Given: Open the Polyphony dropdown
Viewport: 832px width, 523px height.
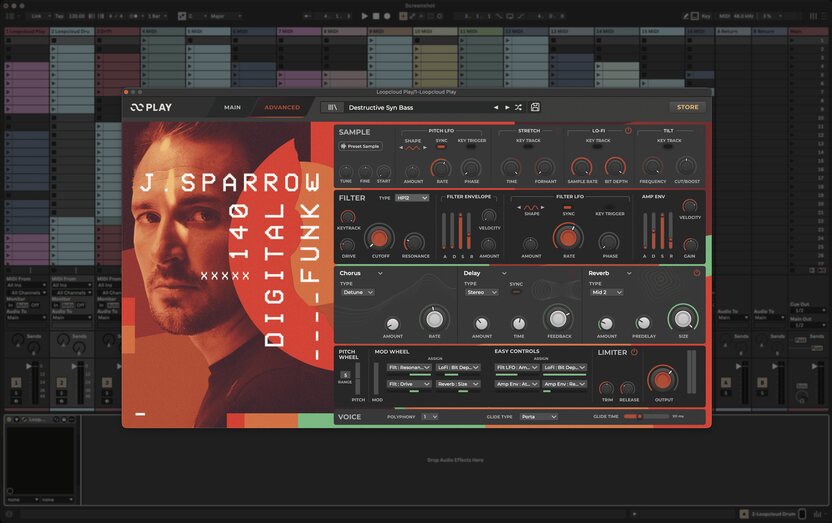Looking at the screenshot, I should pyautogui.click(x=430, y=417).
